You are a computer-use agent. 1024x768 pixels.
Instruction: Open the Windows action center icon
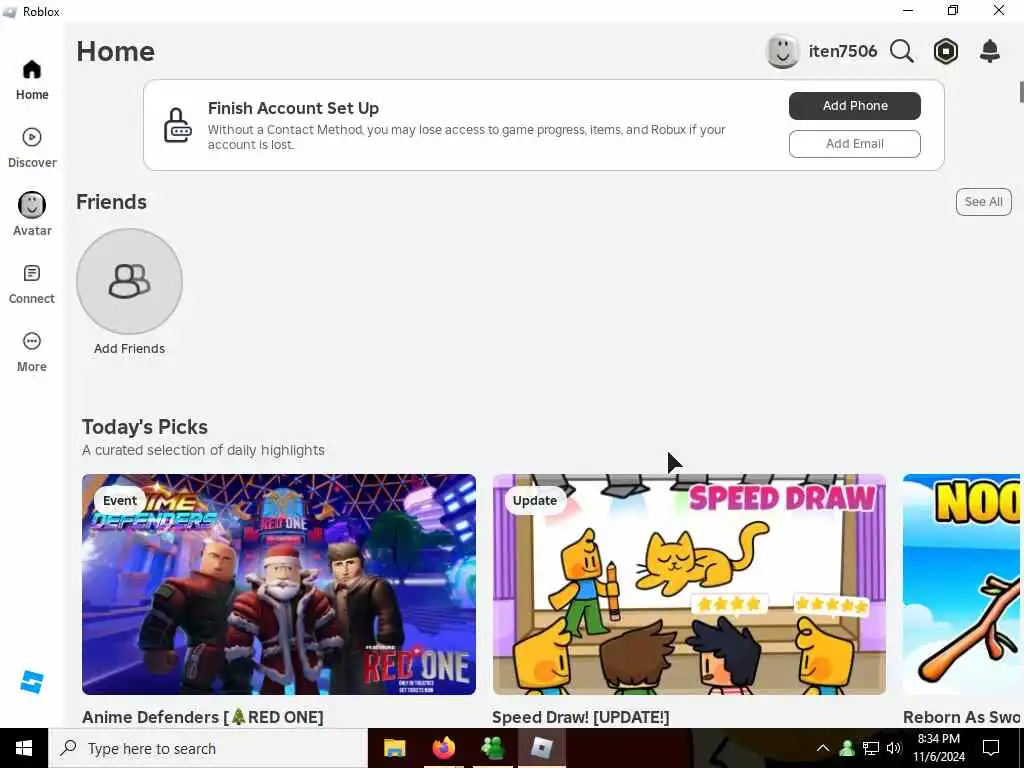click(x=991, y=748)
